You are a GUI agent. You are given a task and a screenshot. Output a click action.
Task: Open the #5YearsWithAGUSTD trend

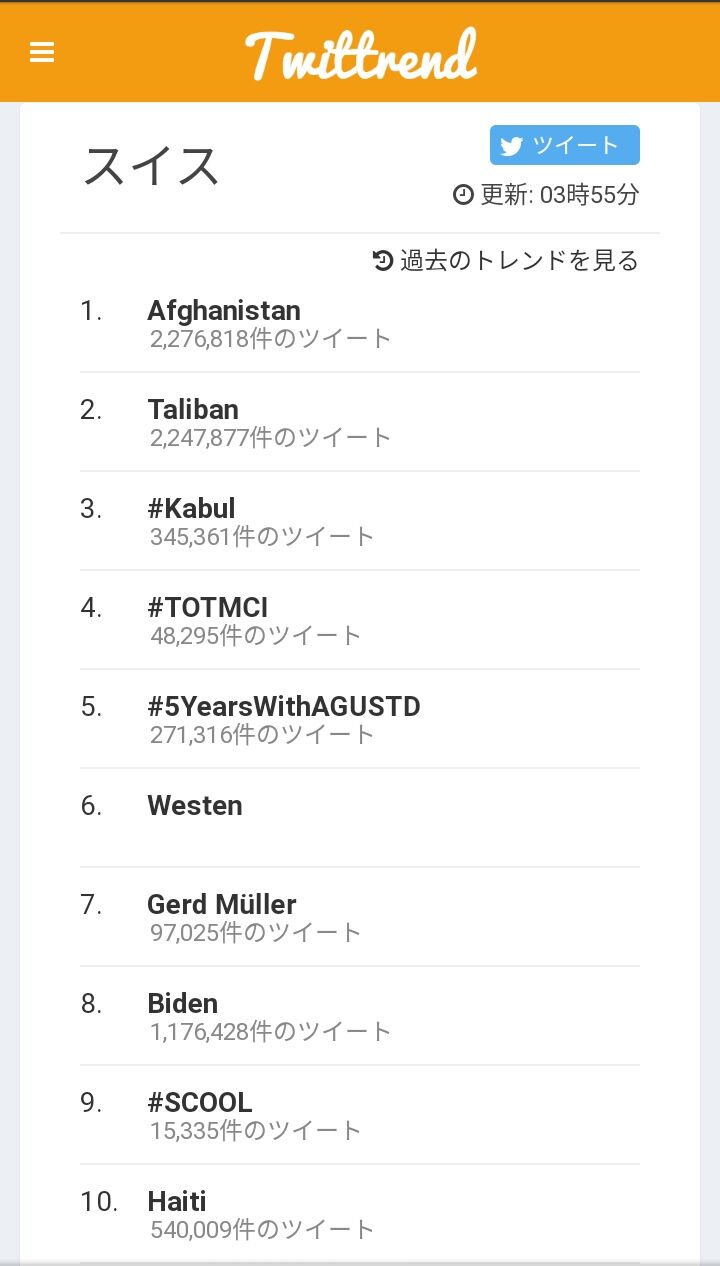(283, 707)
